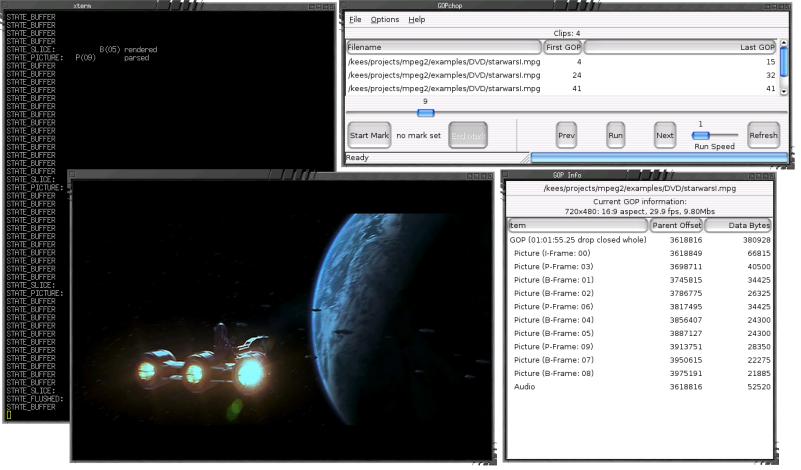Select Picture (B-Frame: 04) row
Image resolution: width=801 pixels, height=470 pixels.
coord(640,320)
